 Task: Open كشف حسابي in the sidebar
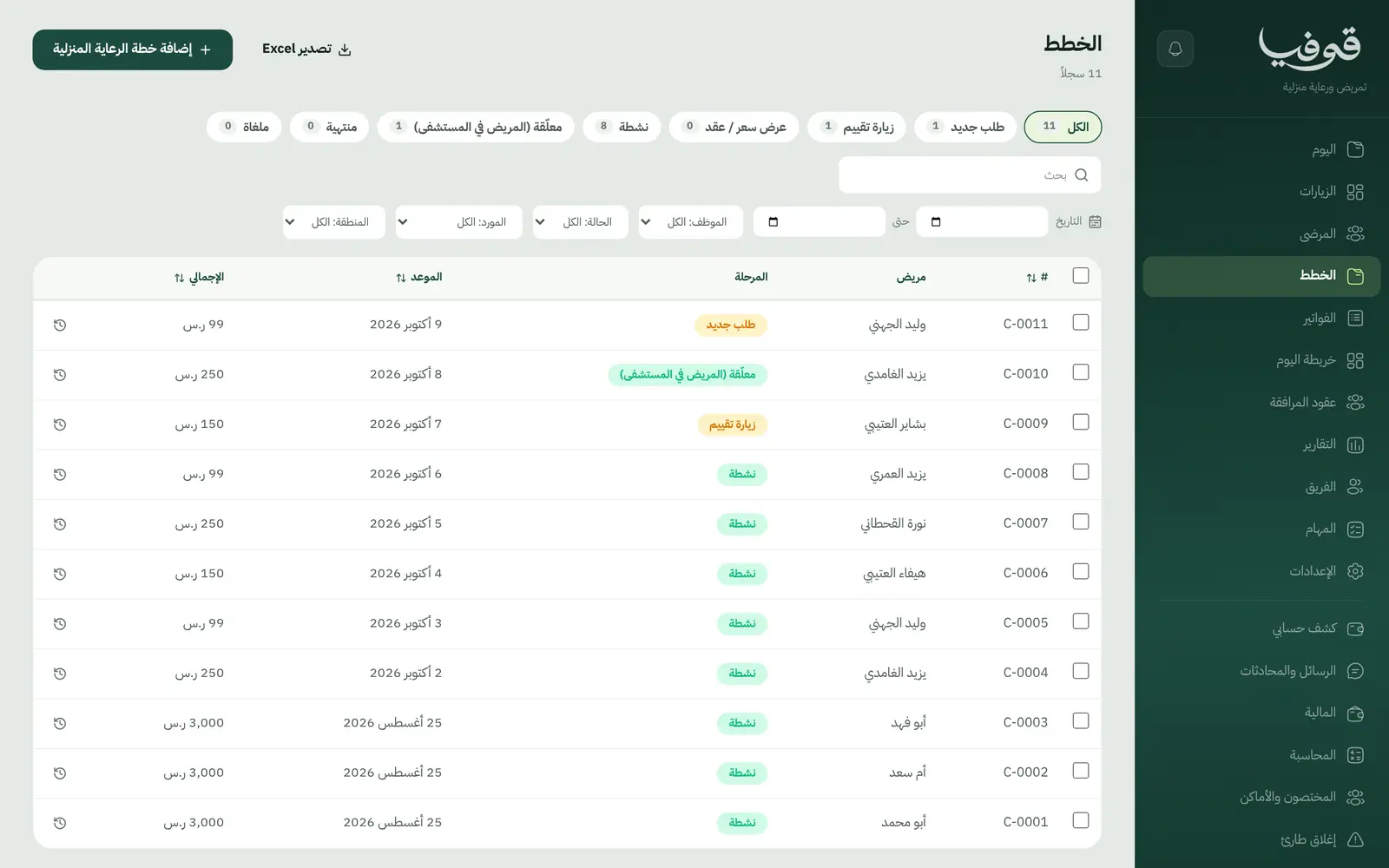(x=1262, y=628)
